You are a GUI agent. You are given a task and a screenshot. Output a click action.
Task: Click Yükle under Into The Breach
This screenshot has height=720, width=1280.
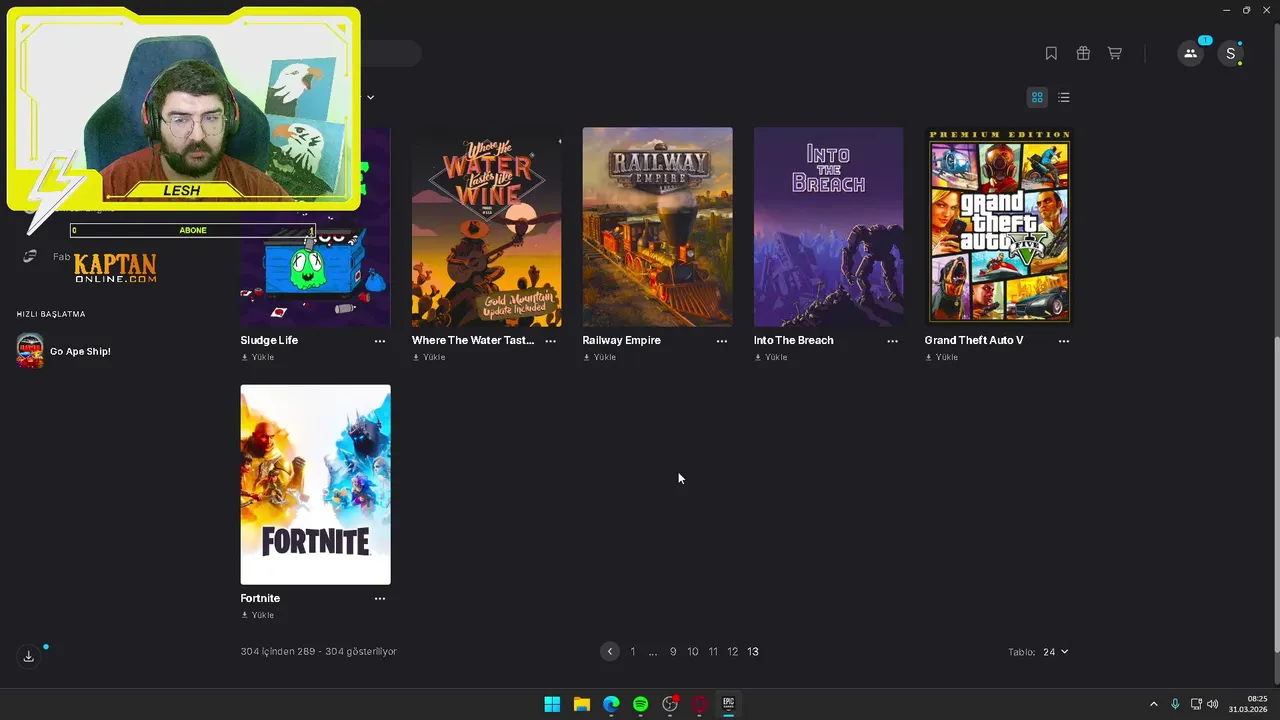771,357
